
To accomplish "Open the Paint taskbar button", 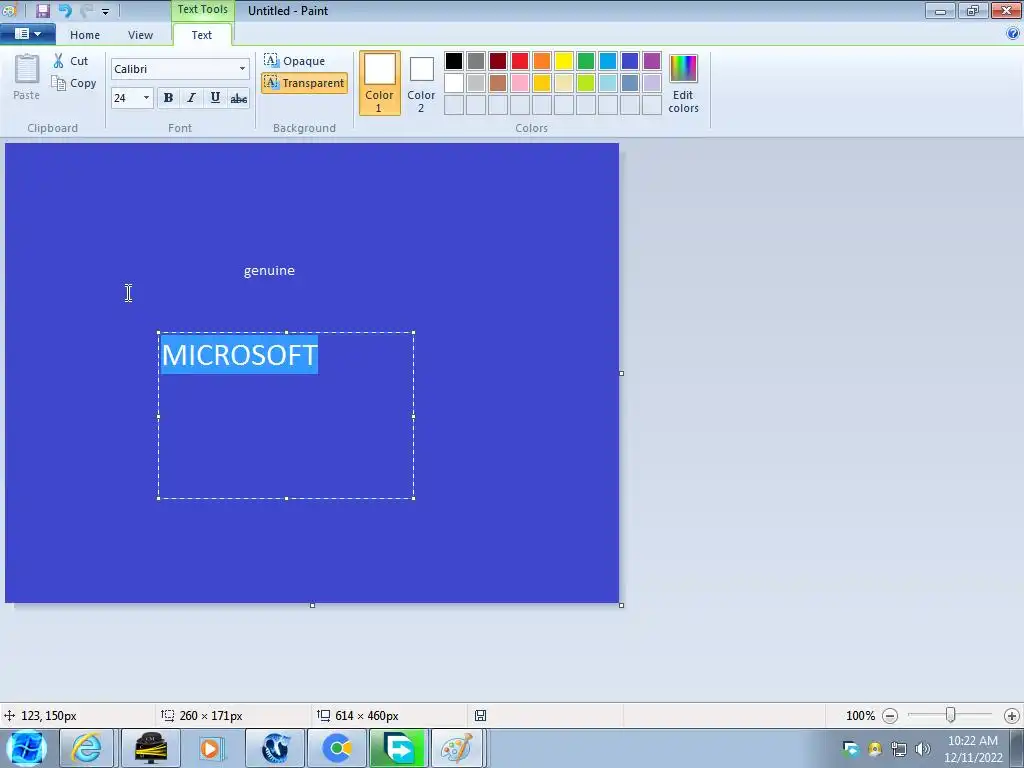I will coord(457,748).
